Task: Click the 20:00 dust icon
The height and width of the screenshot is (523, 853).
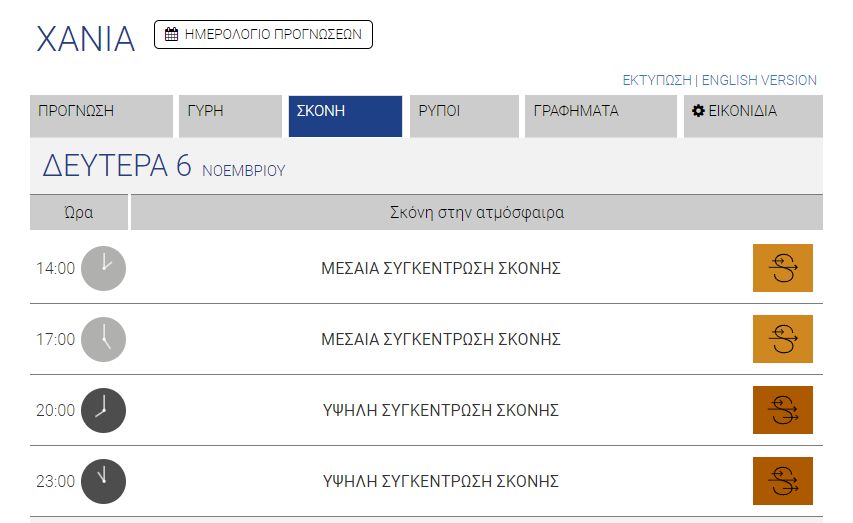Action: [782, 410]
